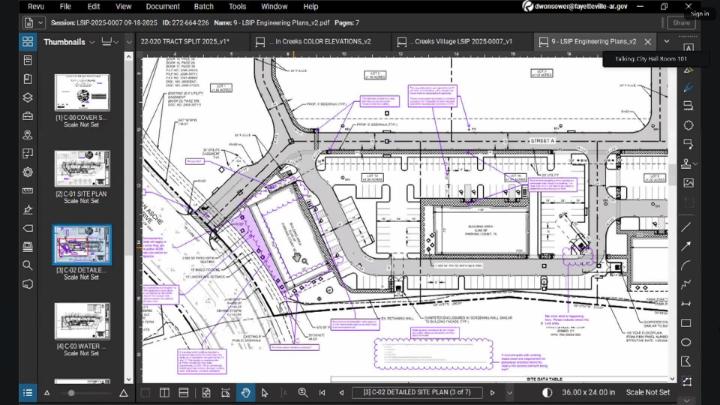Screen dimensions: 720x405
Task: Adjust the thumbnail size slider
Action: [72, 393]
